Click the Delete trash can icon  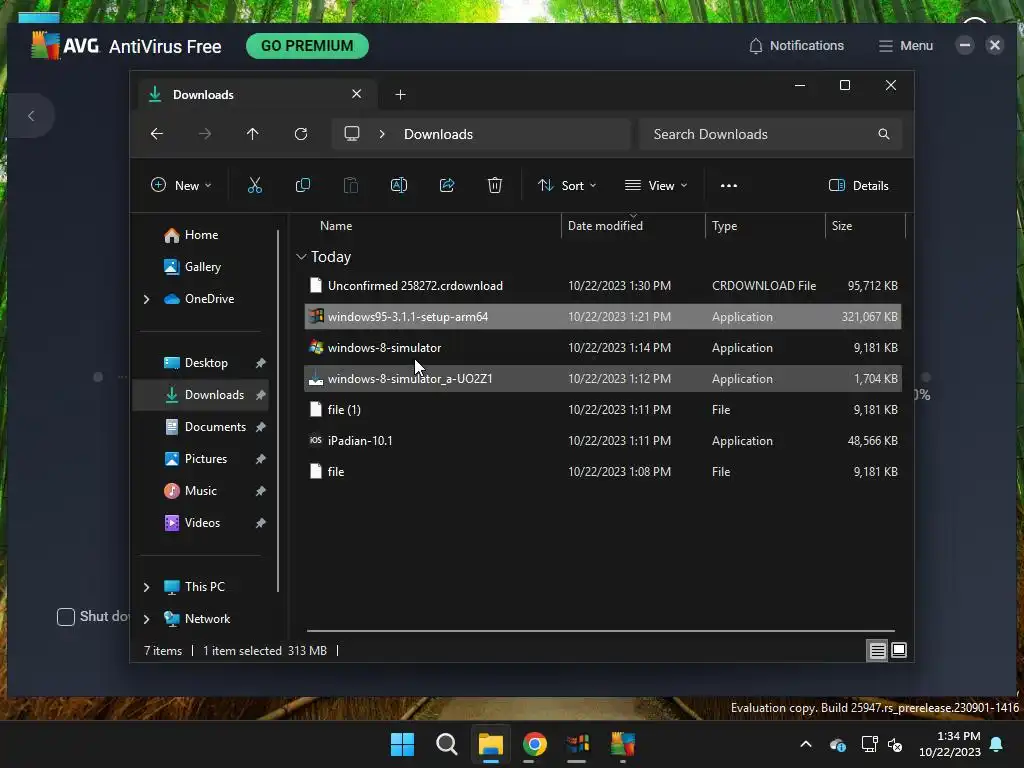pyautogui.click(x=495, y=185)
